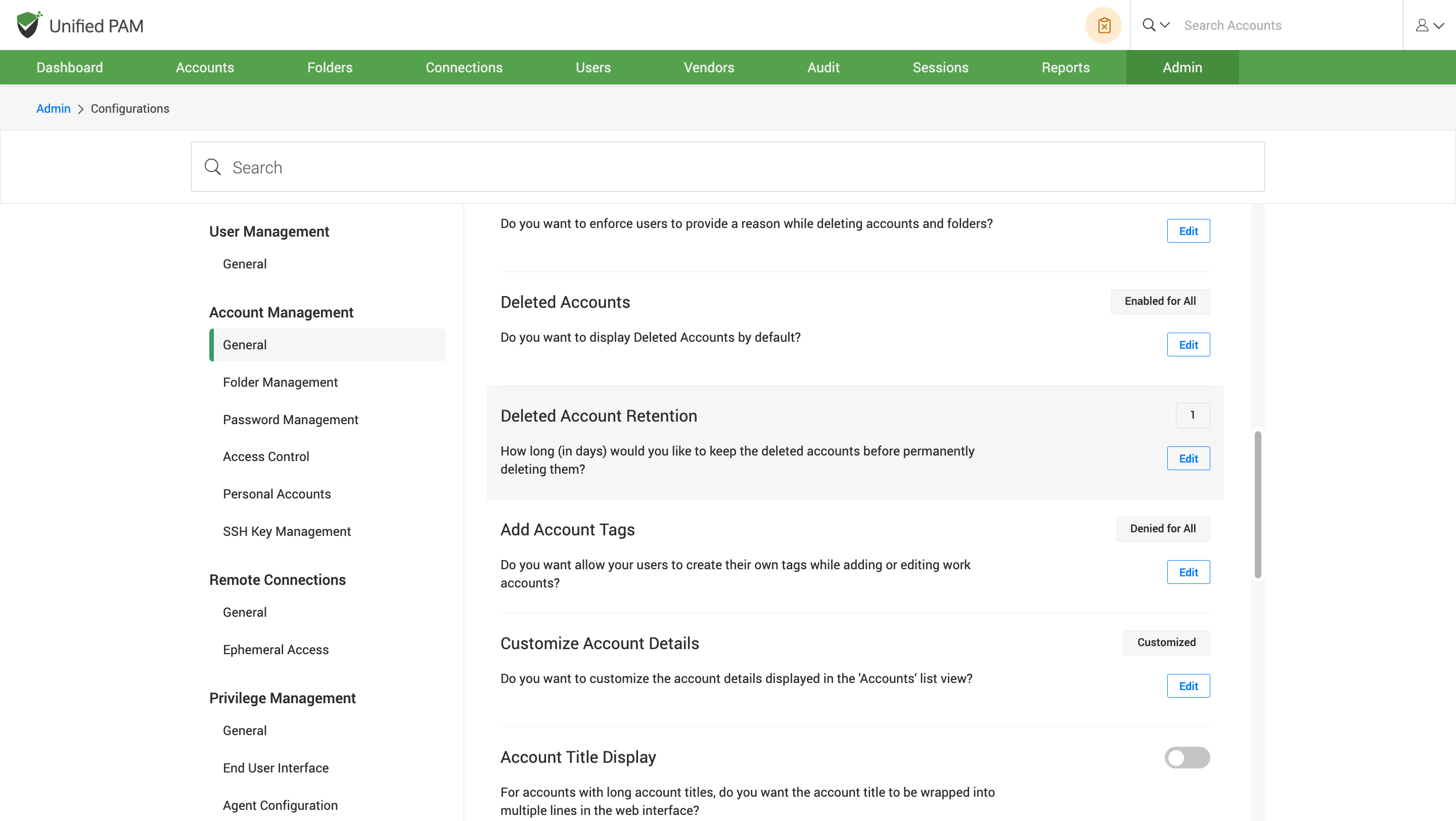Edit the Deleted Account Retention setting
1456x821 pixels.
pos(1188,458)
